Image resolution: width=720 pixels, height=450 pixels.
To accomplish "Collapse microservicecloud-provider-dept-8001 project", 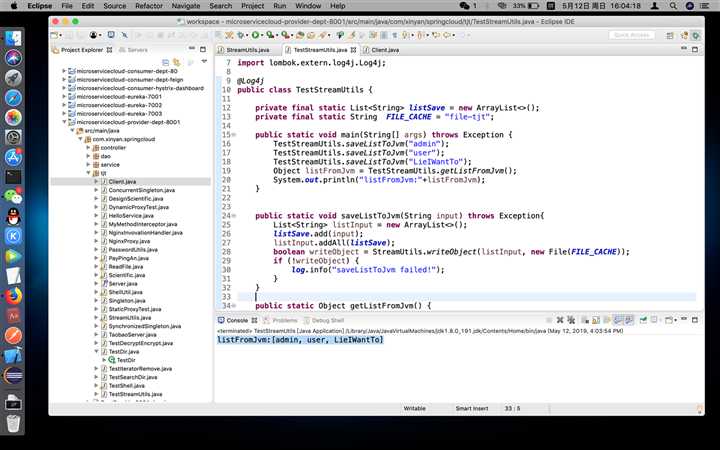I will (x=64, y=122).
